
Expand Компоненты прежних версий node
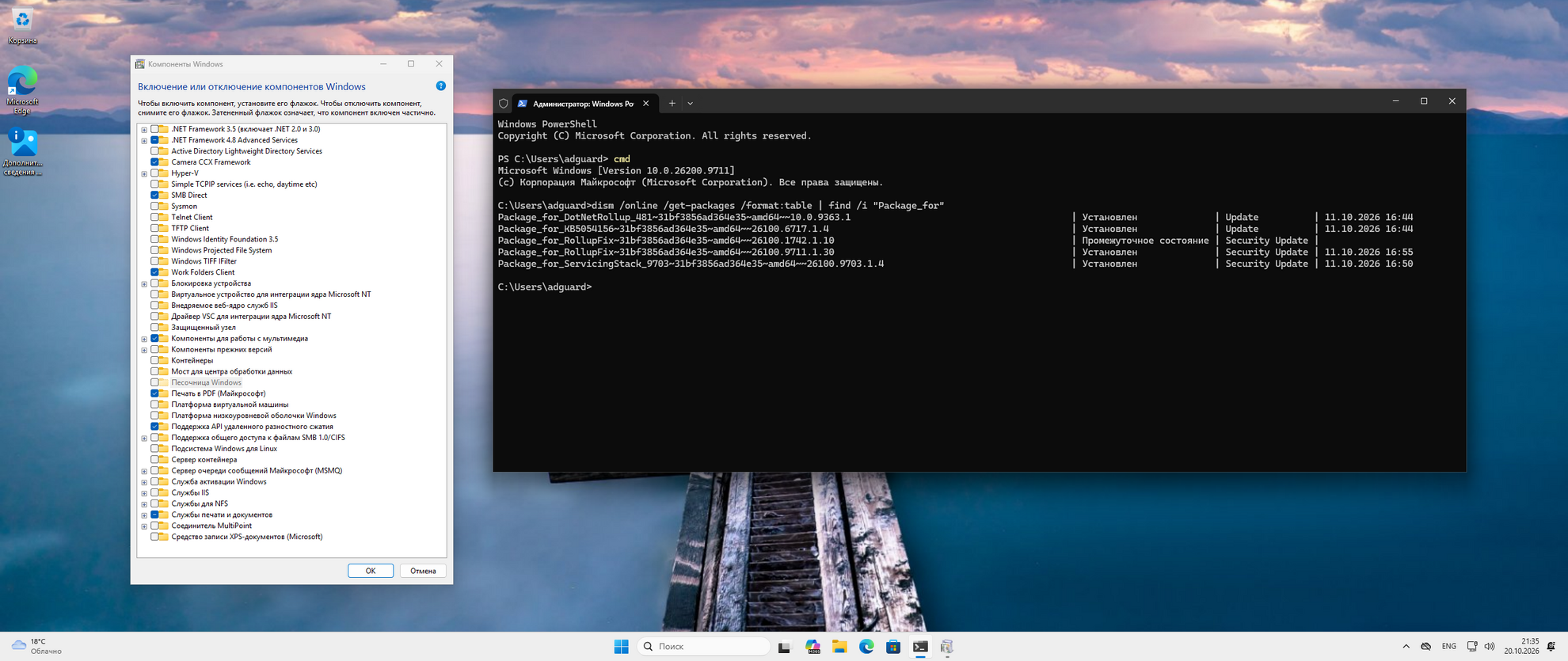(144, 349)
